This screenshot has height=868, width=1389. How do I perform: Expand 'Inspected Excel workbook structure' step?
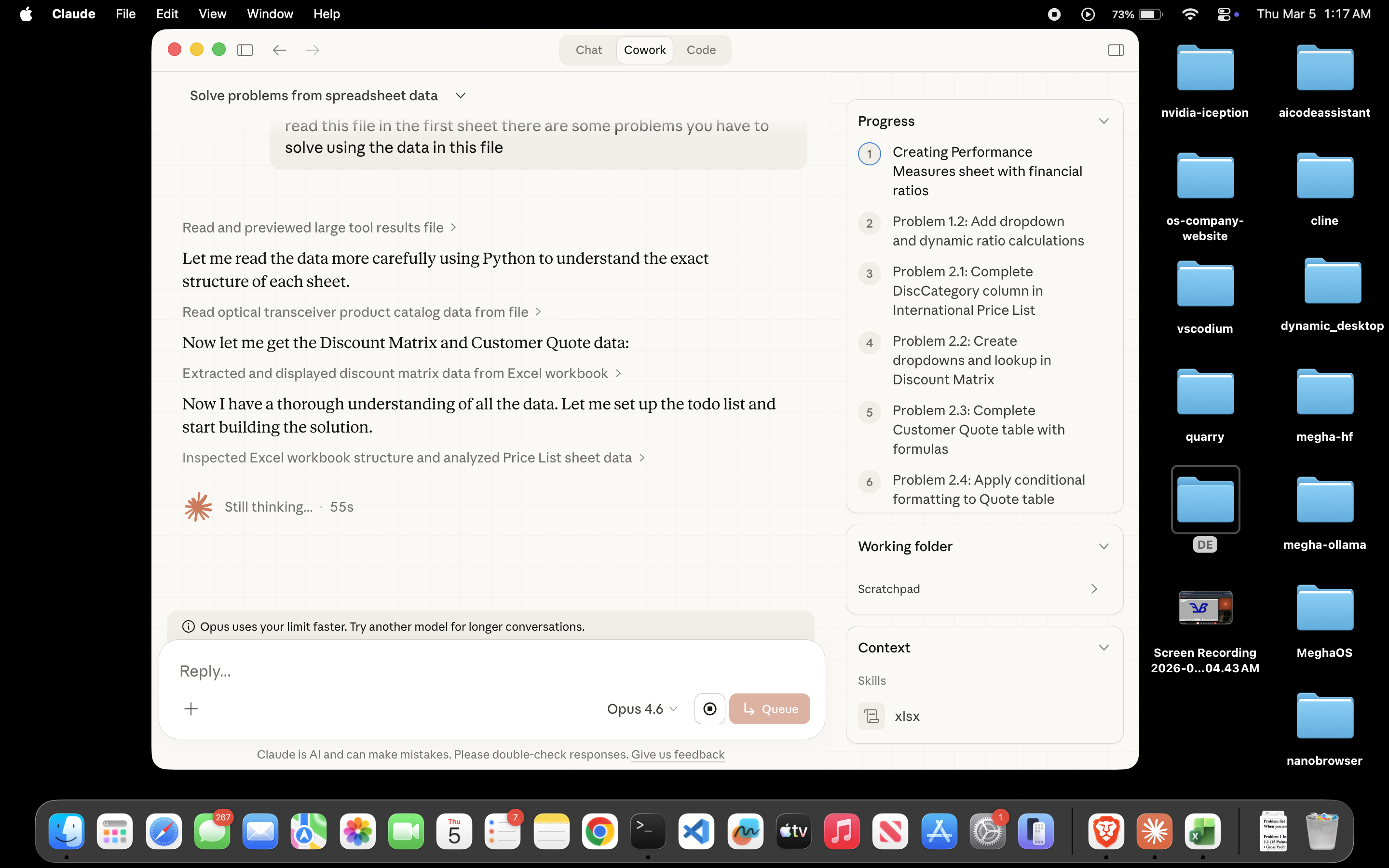(414, 458)
